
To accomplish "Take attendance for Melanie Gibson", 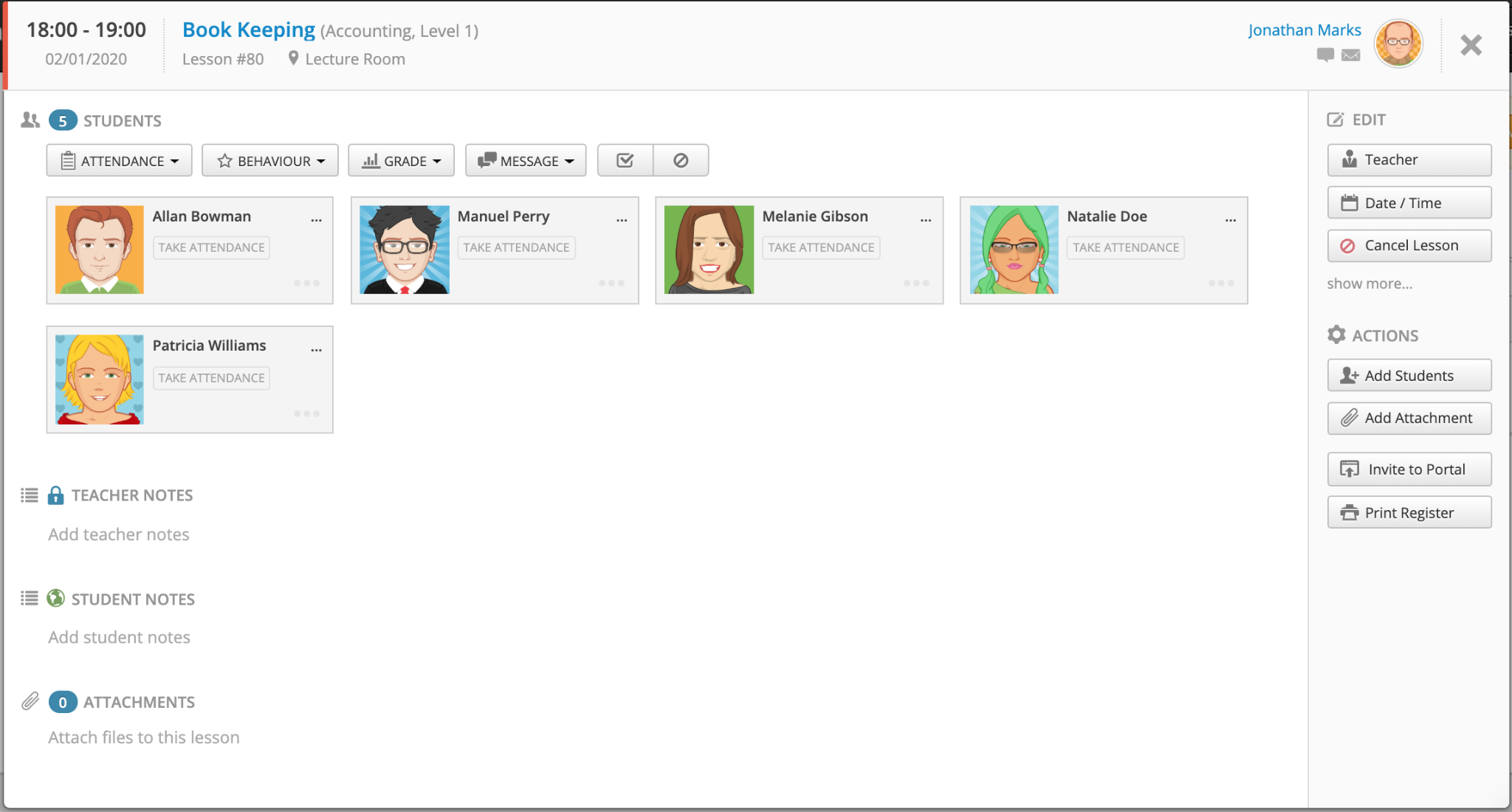I will coord(820,247).
